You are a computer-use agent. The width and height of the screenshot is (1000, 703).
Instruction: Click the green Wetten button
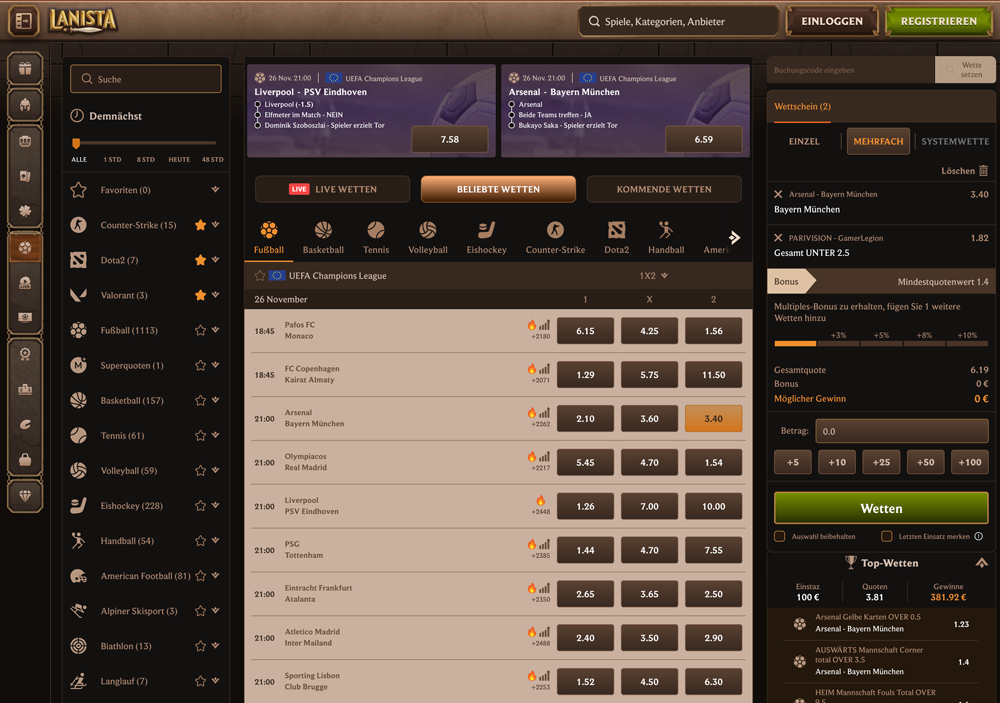coord(881,508)
